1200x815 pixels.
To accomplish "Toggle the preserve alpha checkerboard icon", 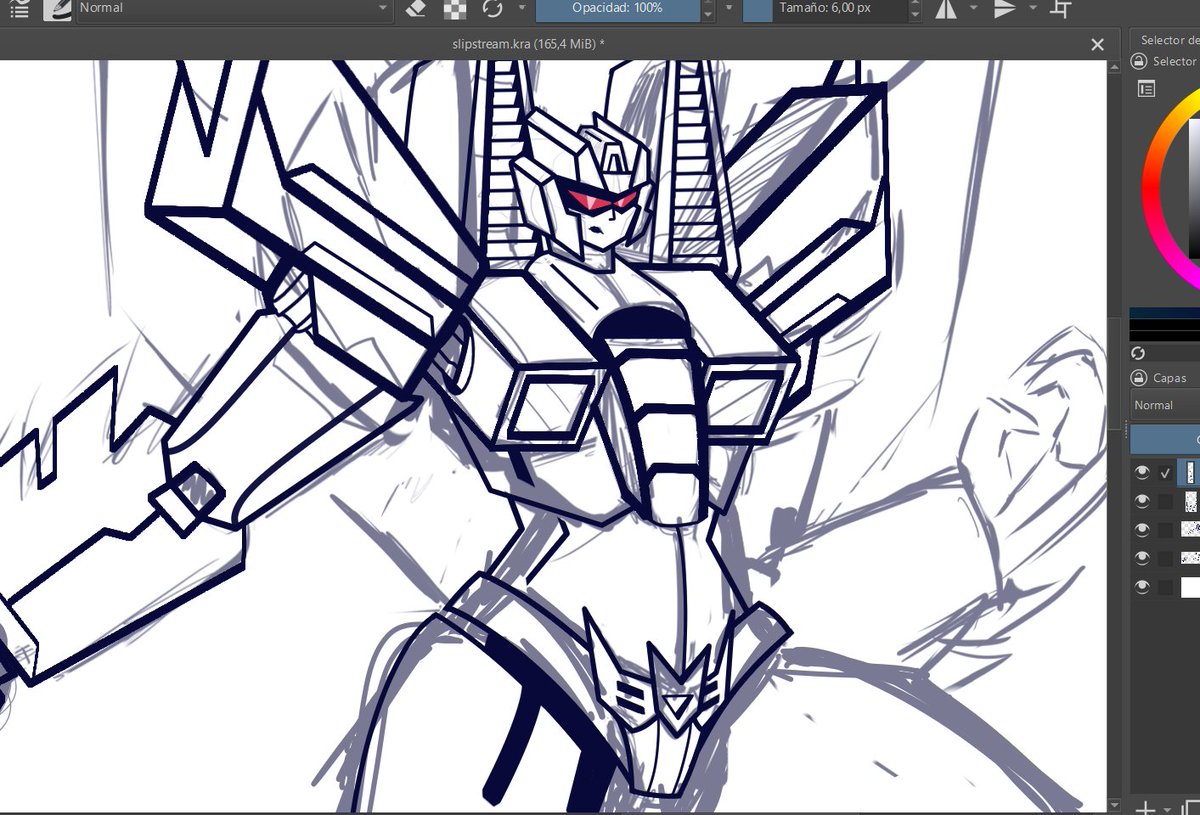I will (455, 9).
